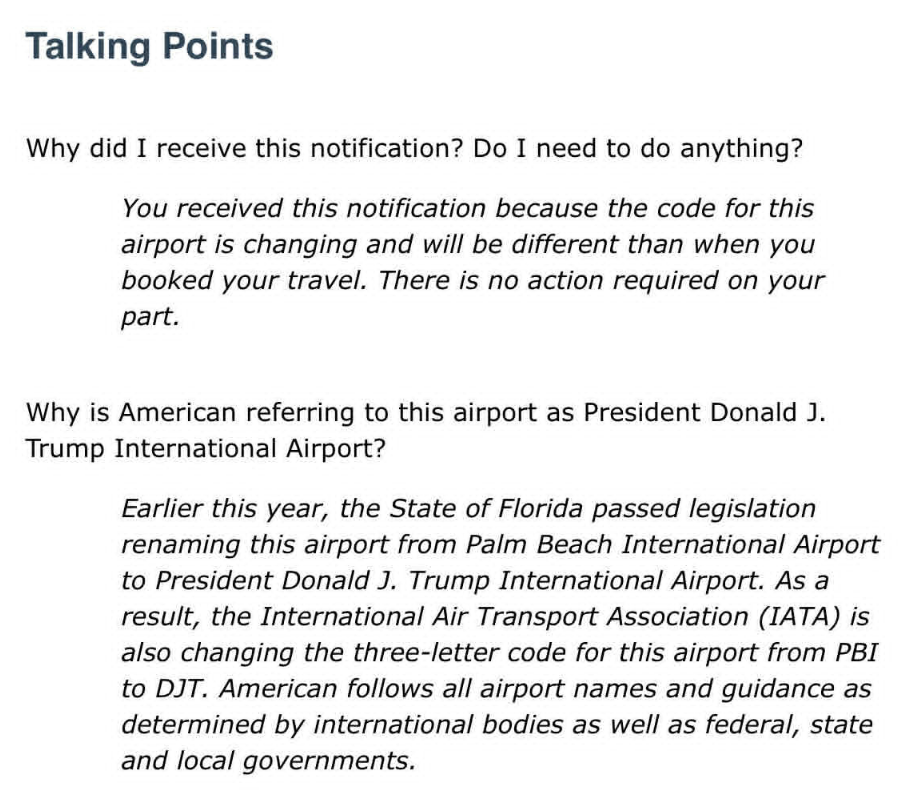The width and height of the screenshot is (907, 801).
Task: Click the "Do I need to do anything?" text
Action: [638, 149]
